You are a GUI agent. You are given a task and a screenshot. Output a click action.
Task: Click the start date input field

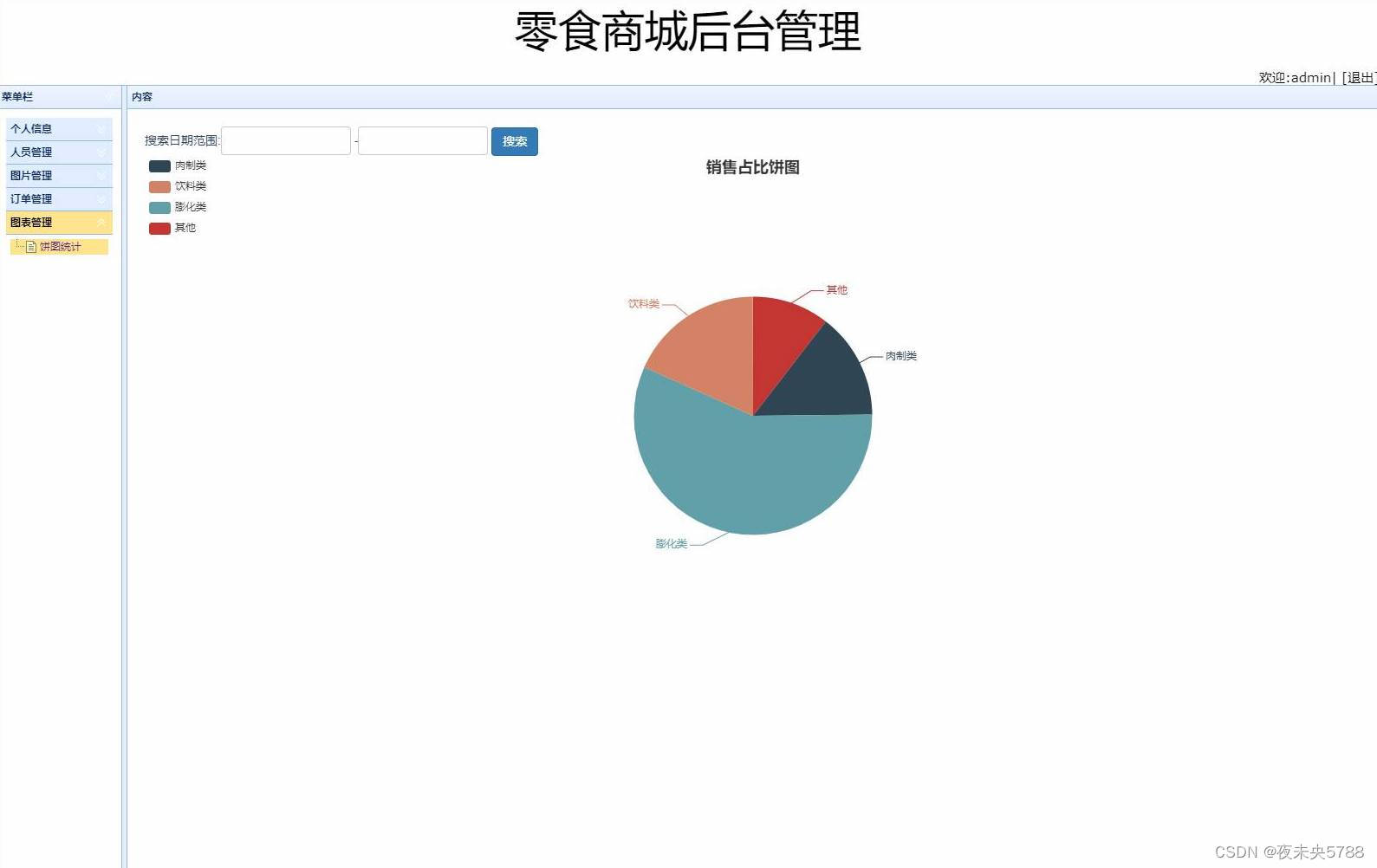[x=286, y=141]
